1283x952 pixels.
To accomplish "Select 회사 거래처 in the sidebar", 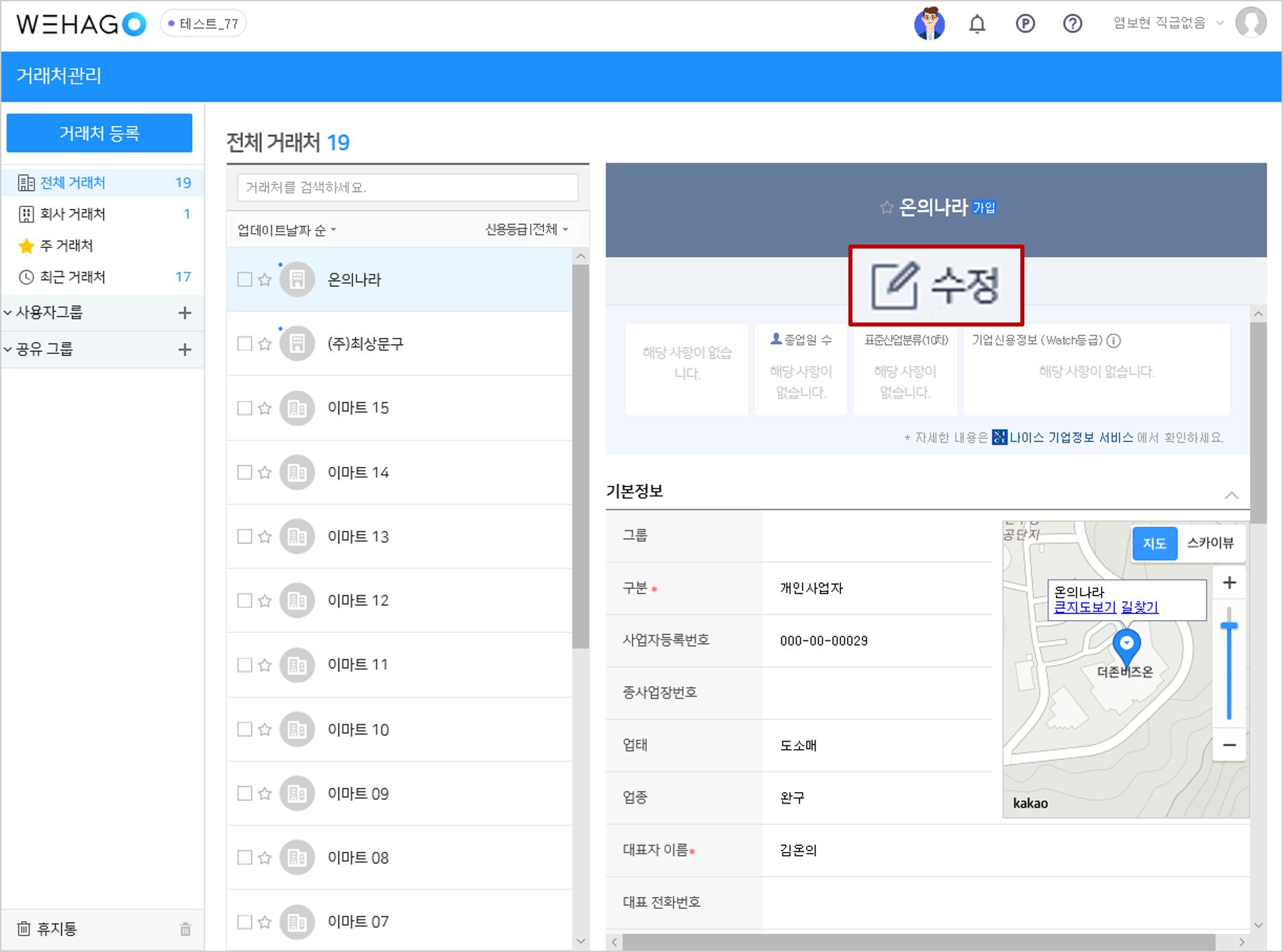I will point(73,214).
